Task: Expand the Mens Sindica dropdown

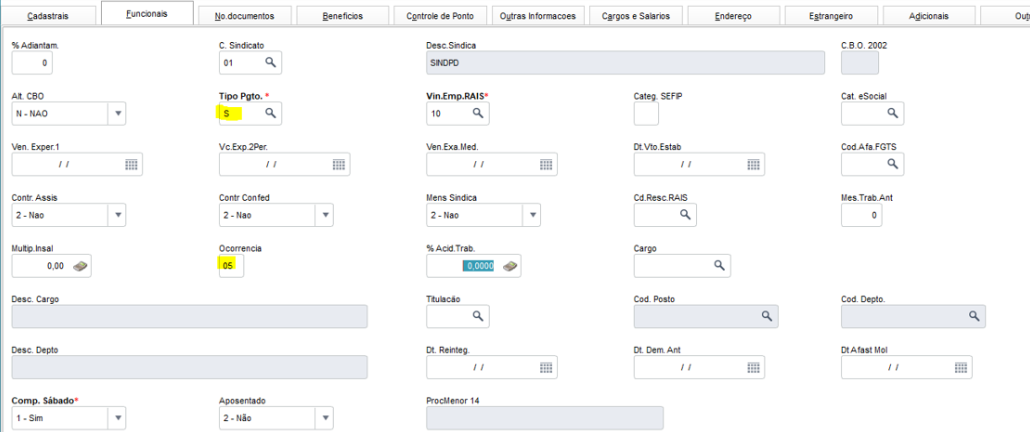Action: tap(533, 215)
